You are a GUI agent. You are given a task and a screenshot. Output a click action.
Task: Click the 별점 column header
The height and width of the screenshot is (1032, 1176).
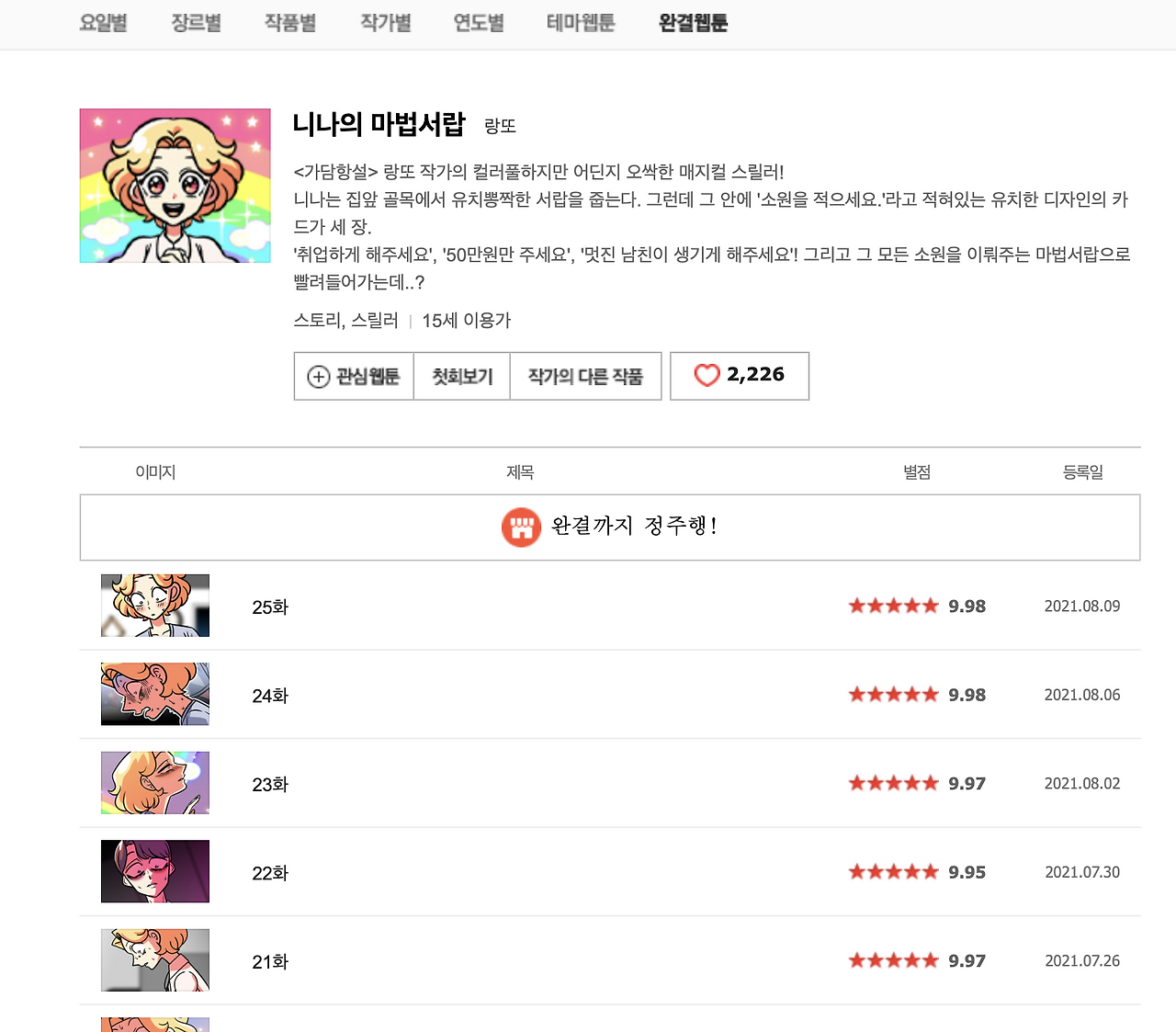pos(917,472)
